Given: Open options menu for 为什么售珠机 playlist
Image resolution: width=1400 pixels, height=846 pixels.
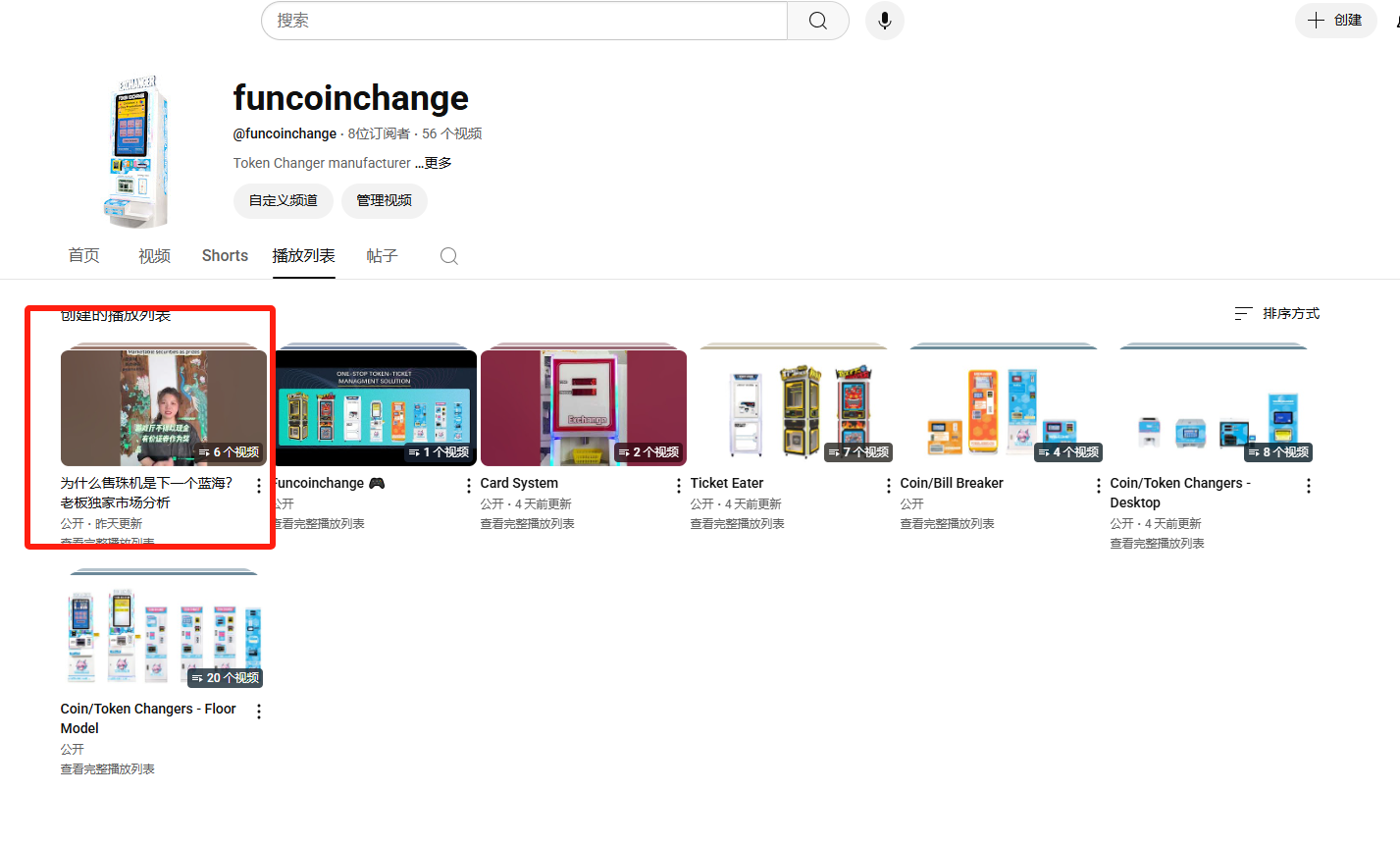Looking at the screenshot, I should [x=259, y=486].
